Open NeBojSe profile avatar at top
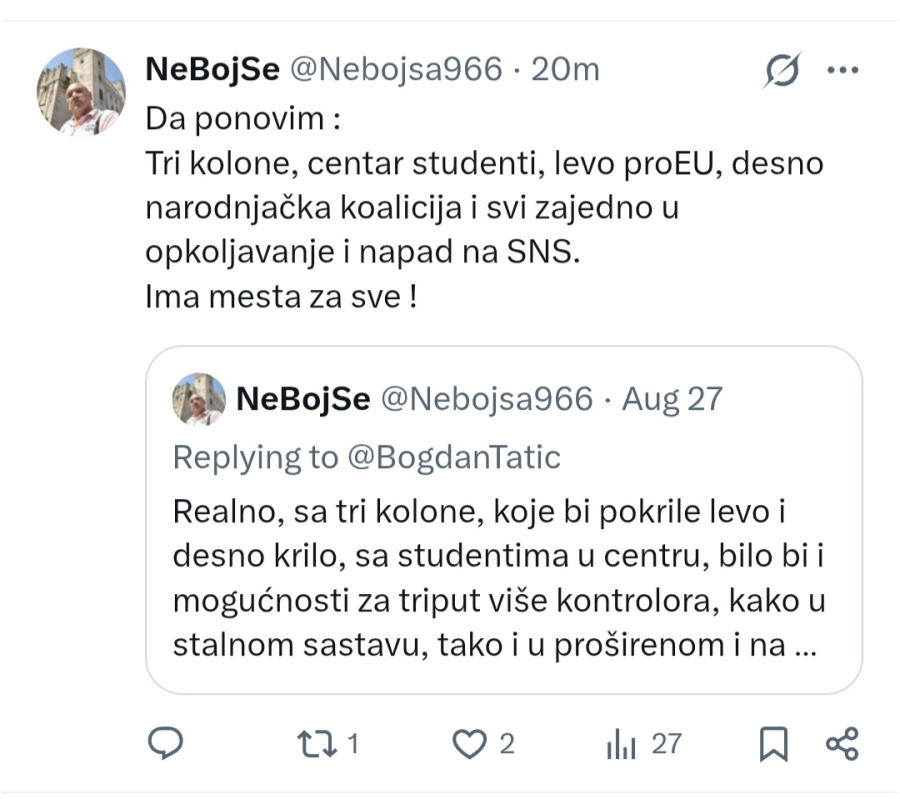 coord(81,92)
